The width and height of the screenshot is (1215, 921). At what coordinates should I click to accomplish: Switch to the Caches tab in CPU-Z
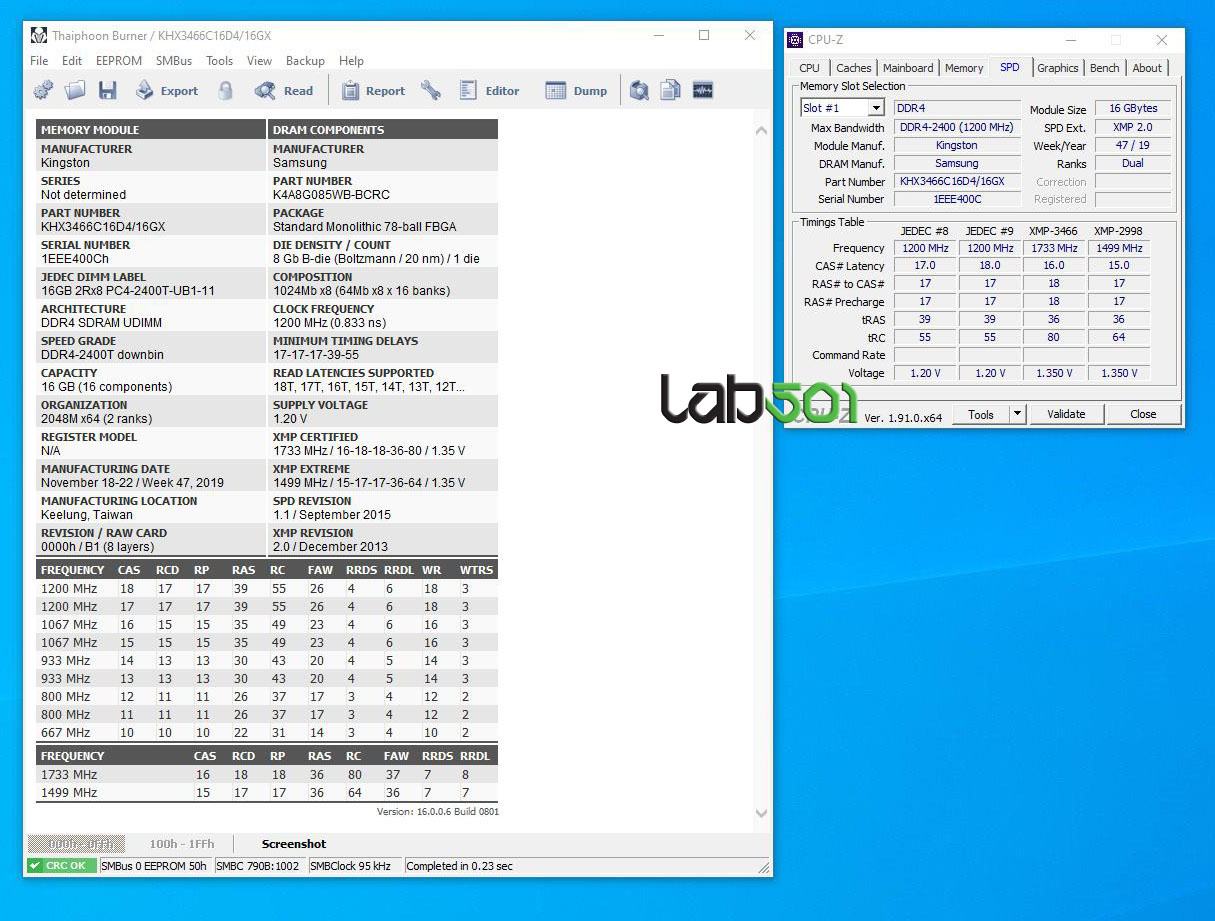click(x=854, y=68)
